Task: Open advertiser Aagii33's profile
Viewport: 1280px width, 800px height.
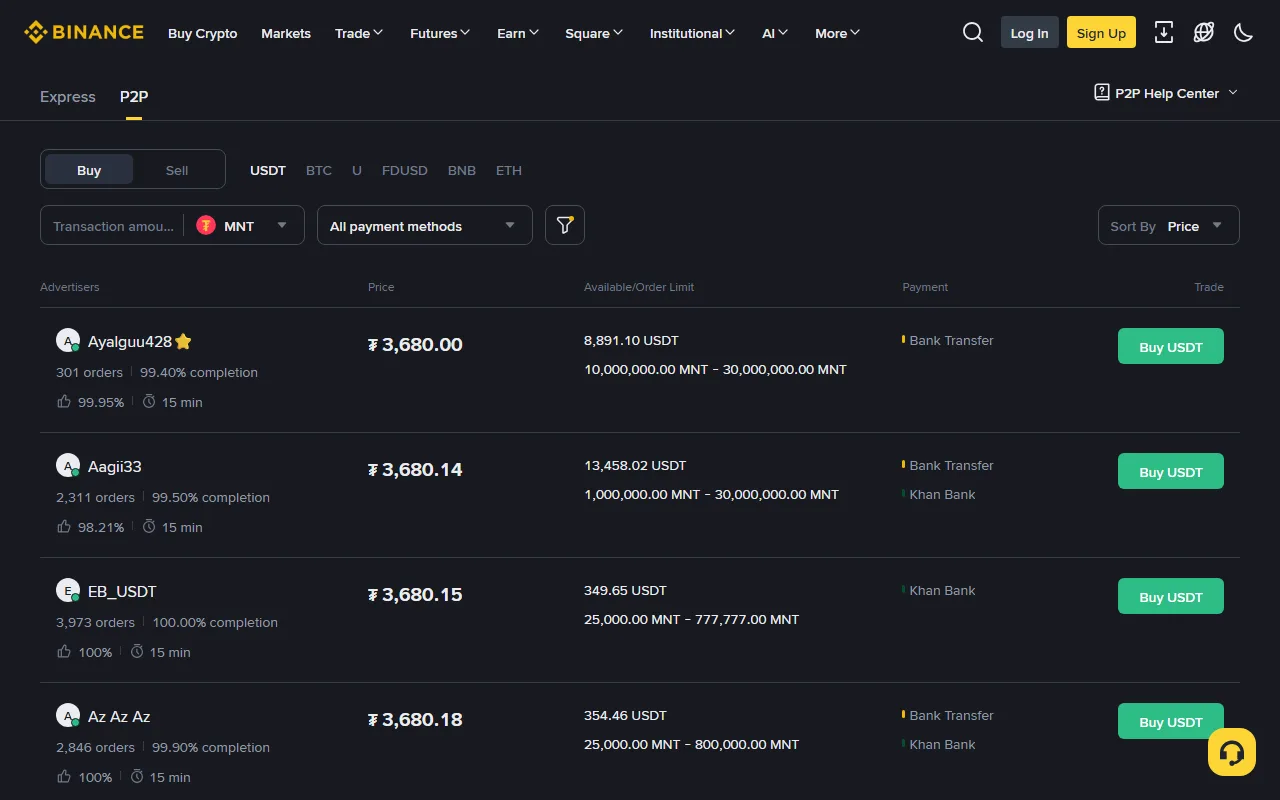Action: (x=115, y=466)
